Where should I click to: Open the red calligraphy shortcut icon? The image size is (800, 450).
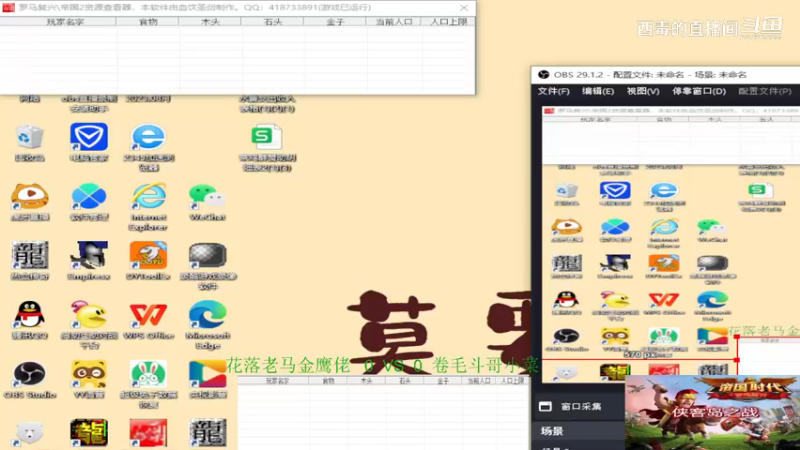click(x=148, y=433)
